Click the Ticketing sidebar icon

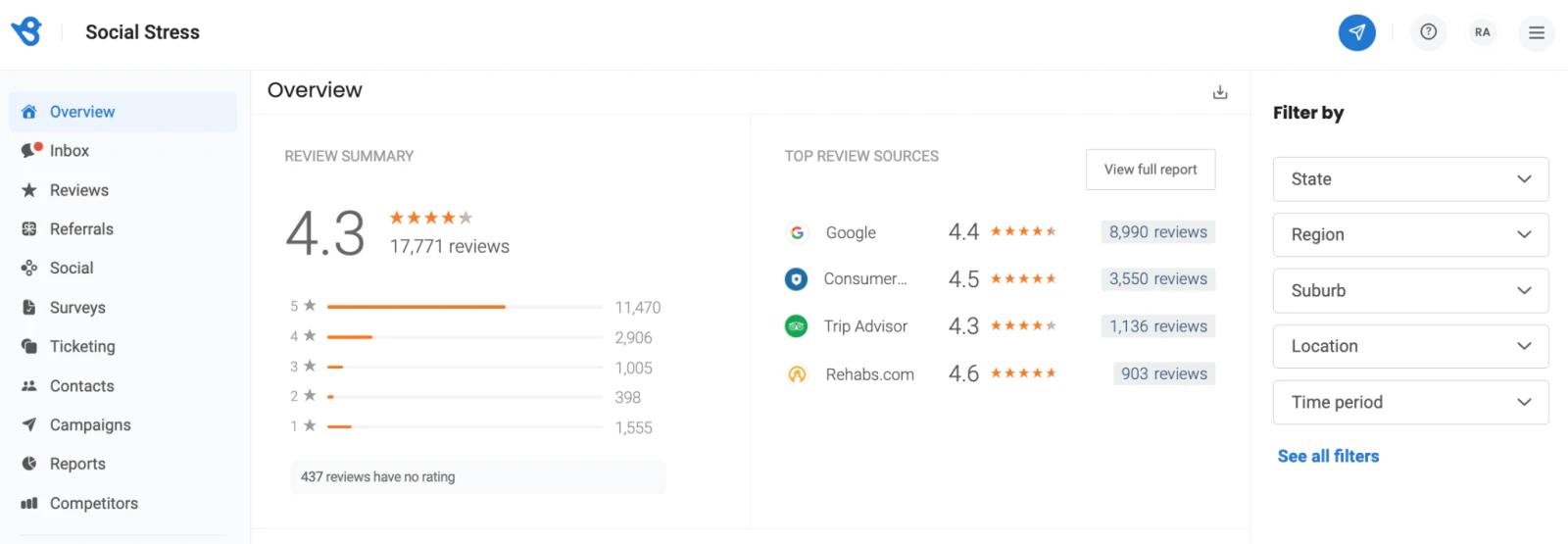click(x=29, y=346)
